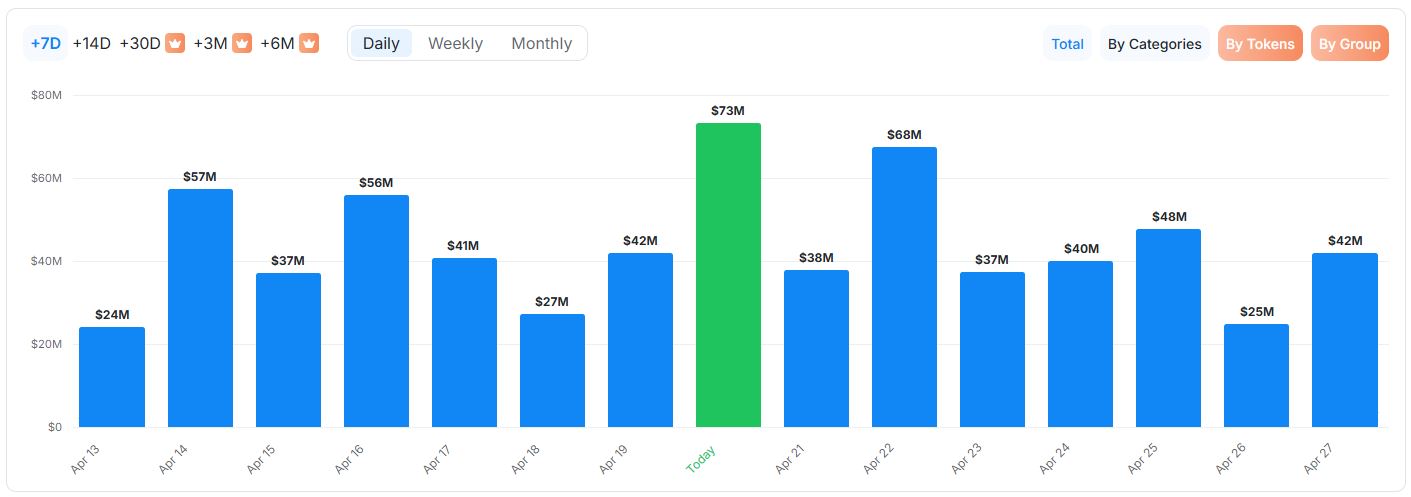Select the +7D time range
The image size is (1411, 497).
coord(45,44)
